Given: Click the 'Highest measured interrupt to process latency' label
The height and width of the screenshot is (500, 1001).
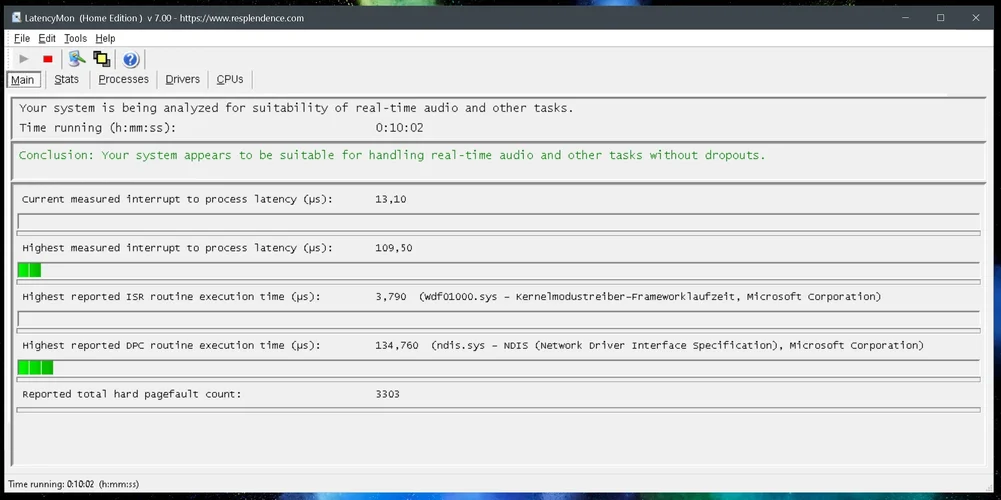Looking at the screenshot, I should point(177,248).
